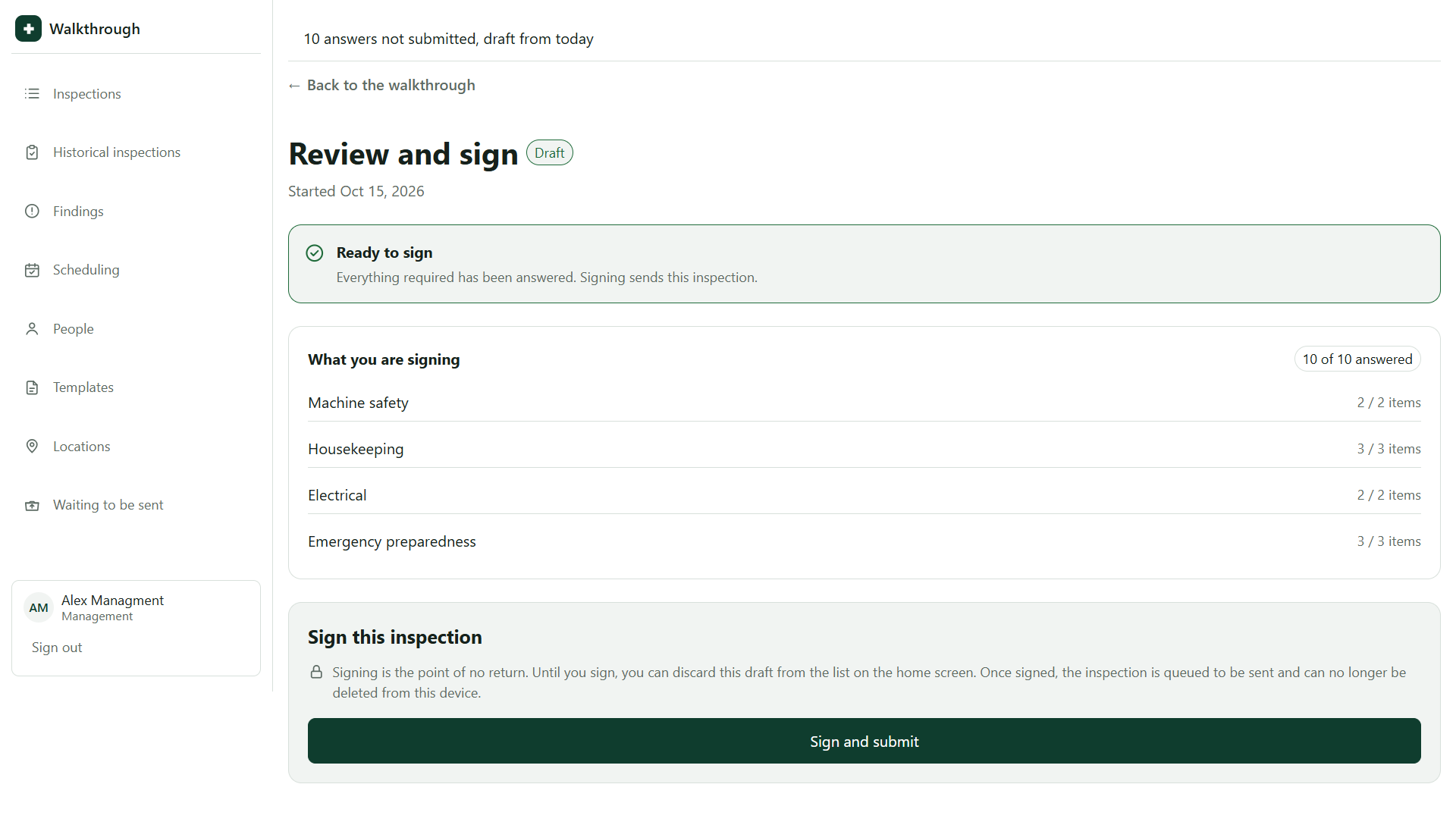Click the 10 answers not submitted notice

[x=449, y=39]
